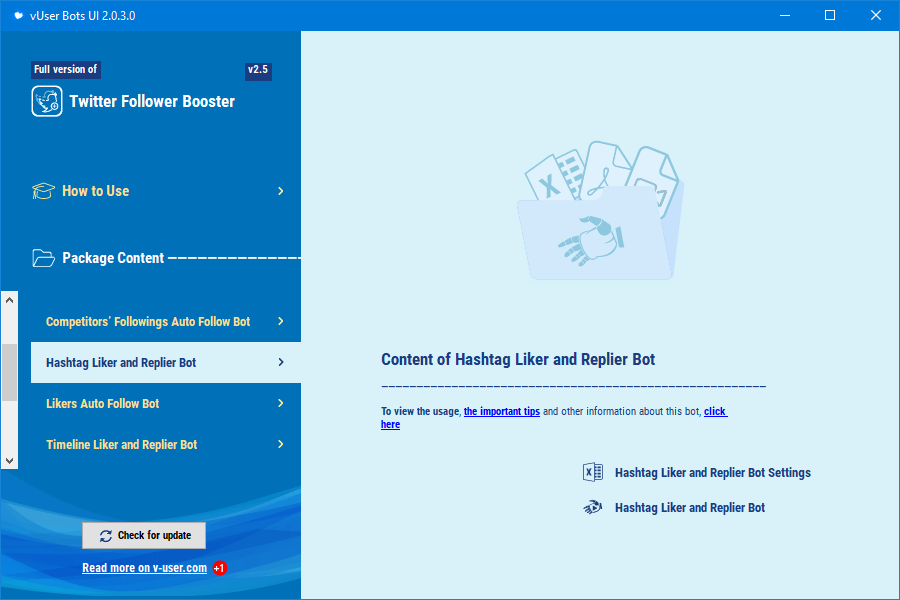Open the important tips link
The image size is (900, 600).
[502, 411]
